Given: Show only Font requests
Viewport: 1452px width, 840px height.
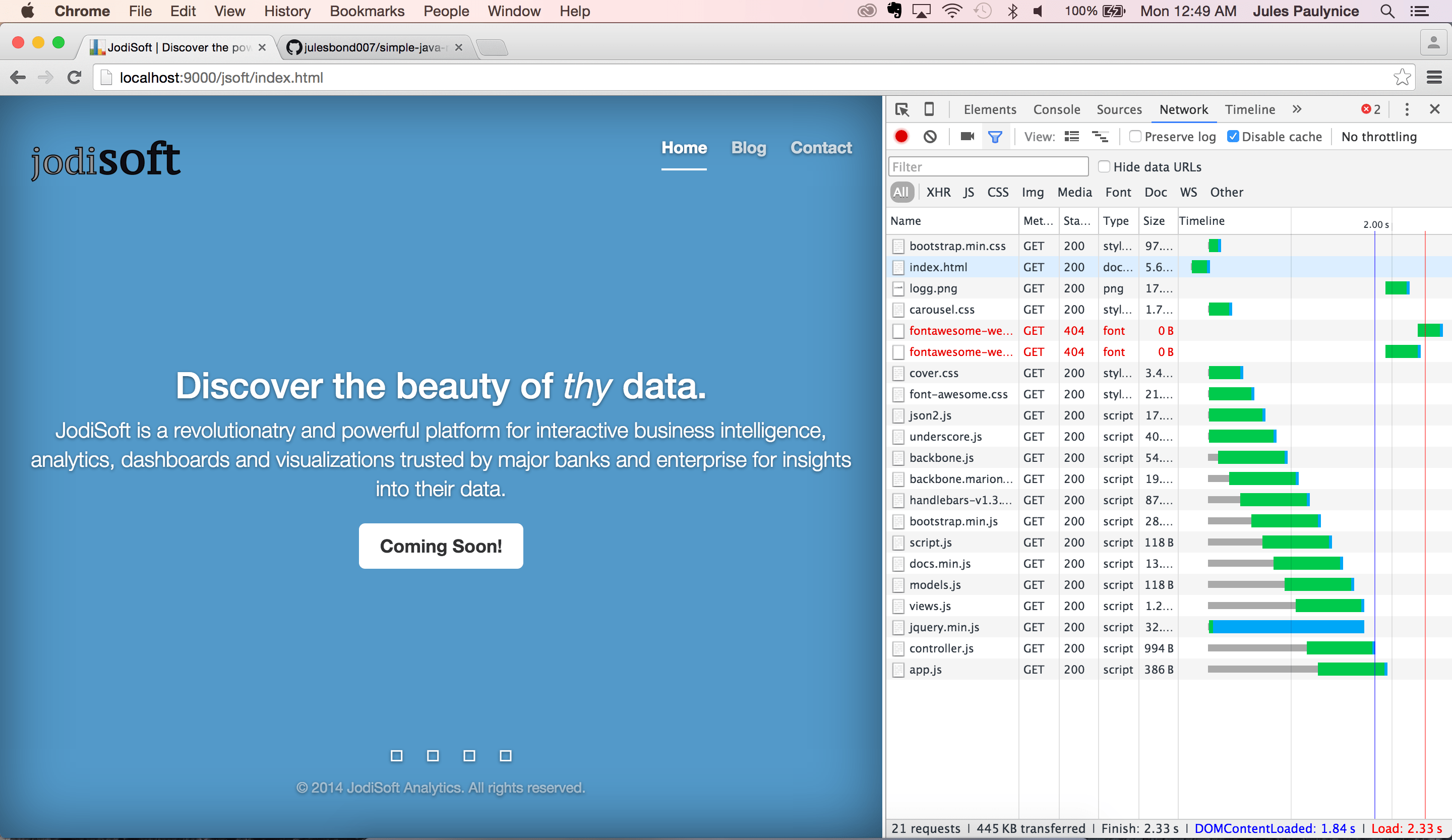Looking at the screenshot, I should click(1118, 192).
